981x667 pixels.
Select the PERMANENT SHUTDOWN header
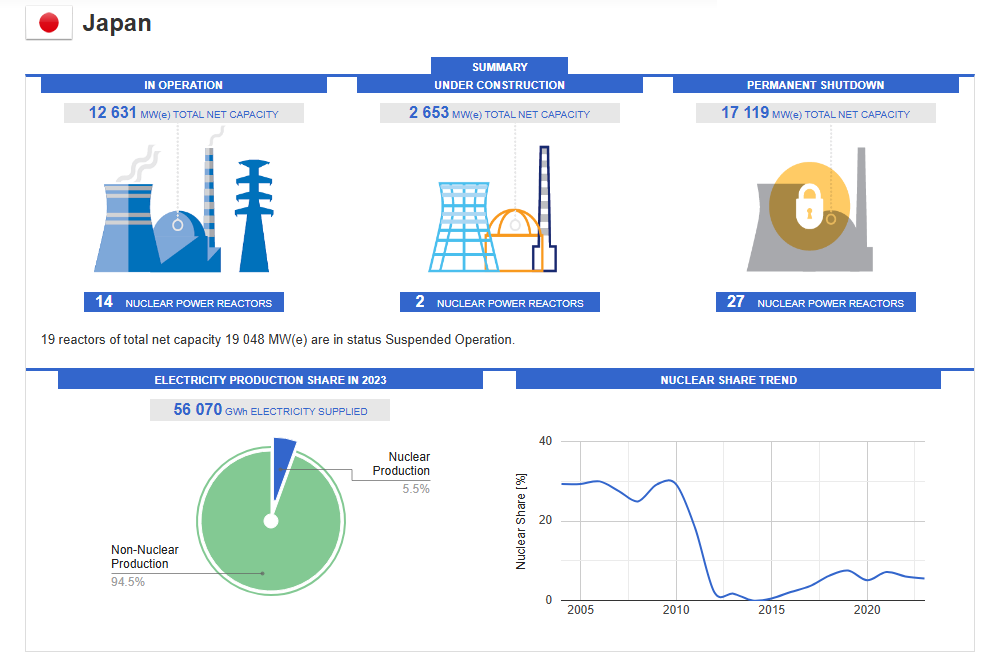click(815, 85)
